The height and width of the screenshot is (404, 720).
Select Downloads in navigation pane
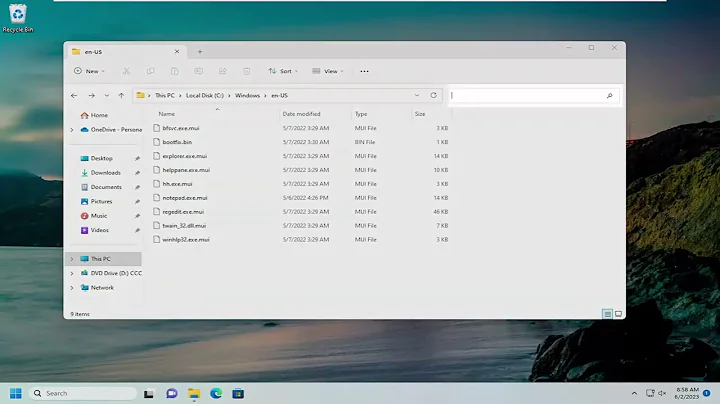101,173
